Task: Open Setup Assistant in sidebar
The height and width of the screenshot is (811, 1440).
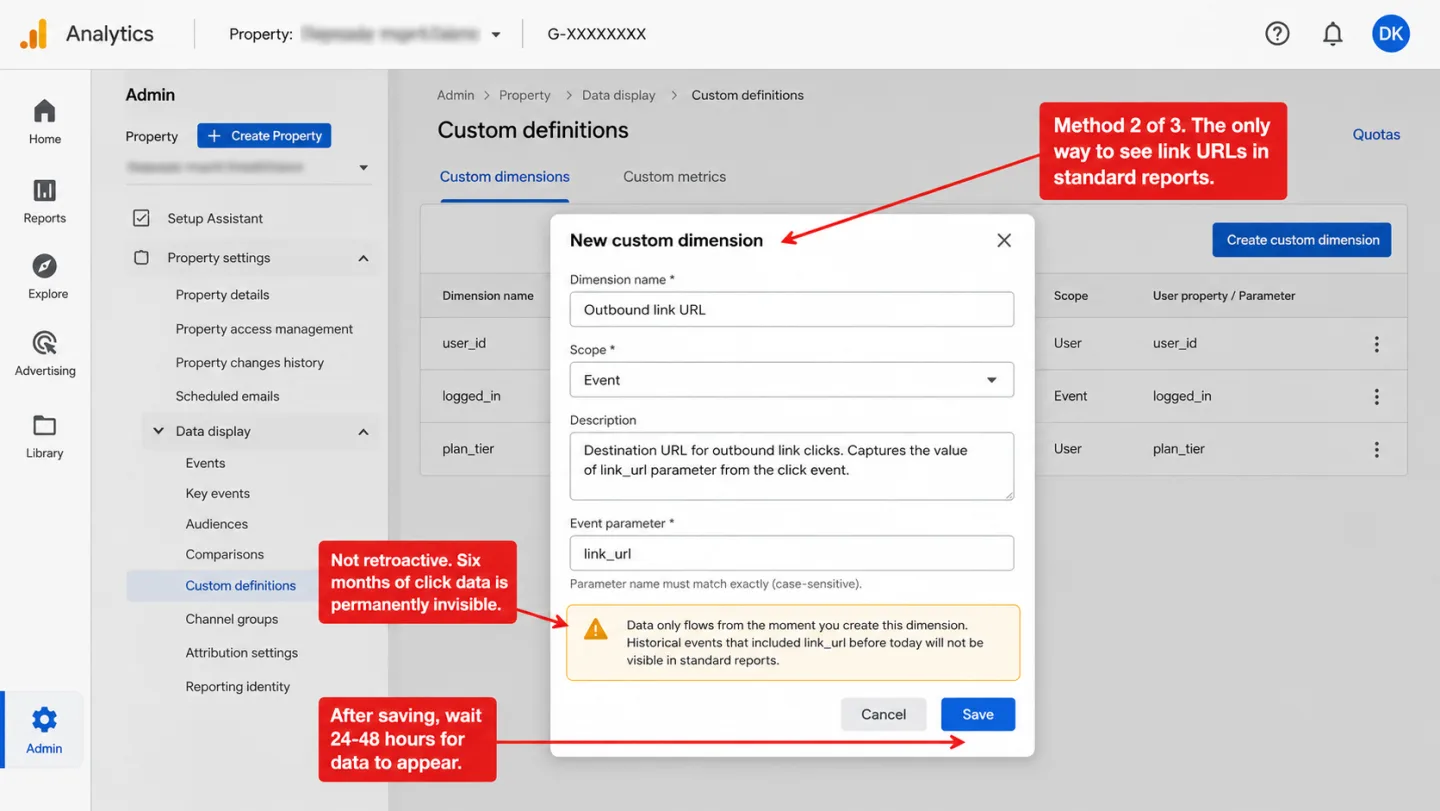Action: click(215, 218)
